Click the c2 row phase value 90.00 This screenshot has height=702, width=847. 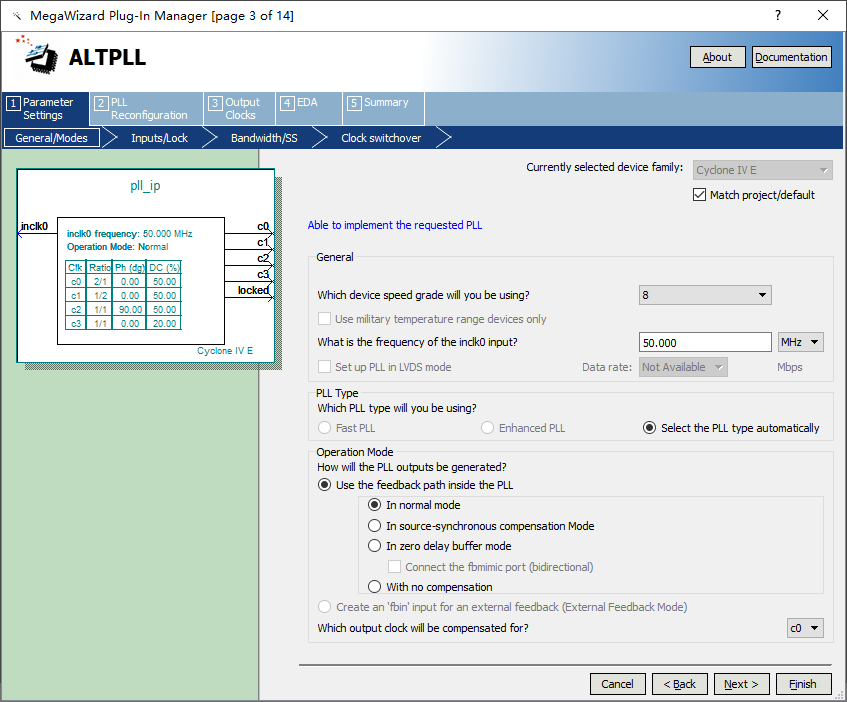[130, 309]
